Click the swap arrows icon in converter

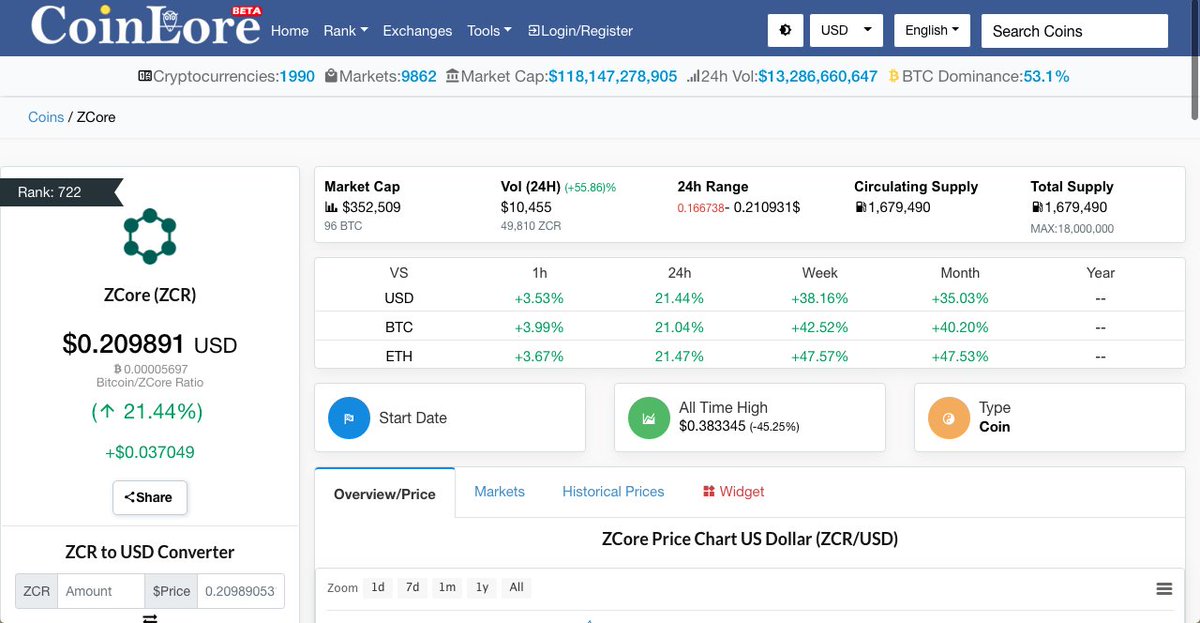point(150,619)
